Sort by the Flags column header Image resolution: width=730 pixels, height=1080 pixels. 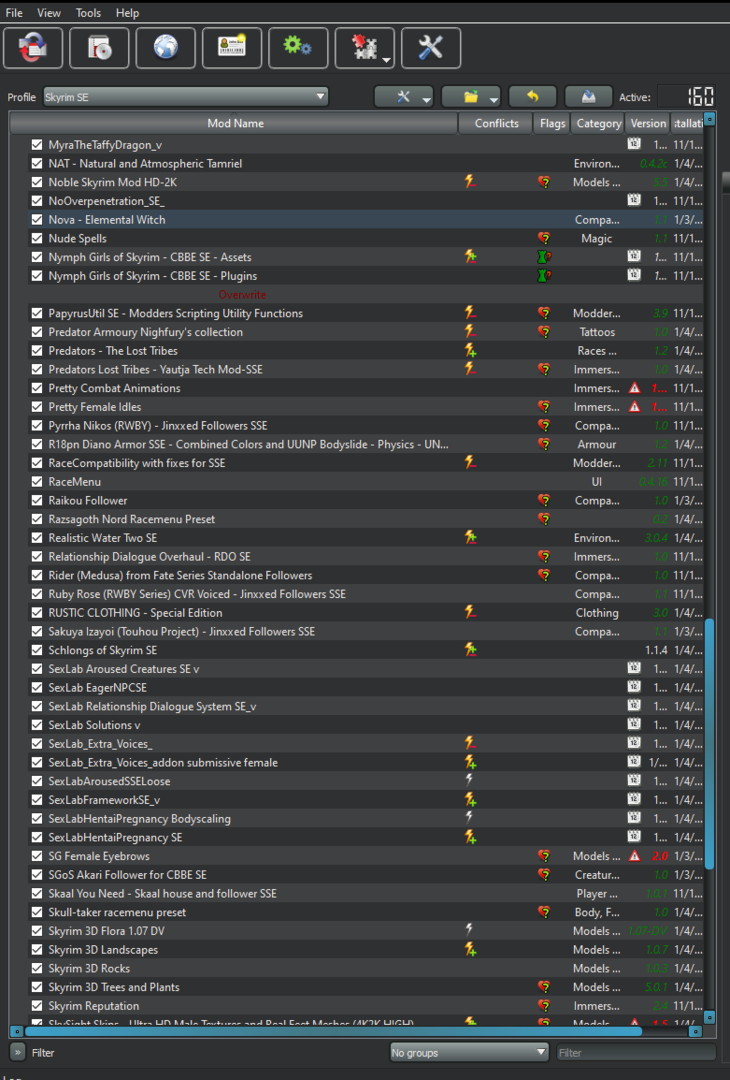552,123
